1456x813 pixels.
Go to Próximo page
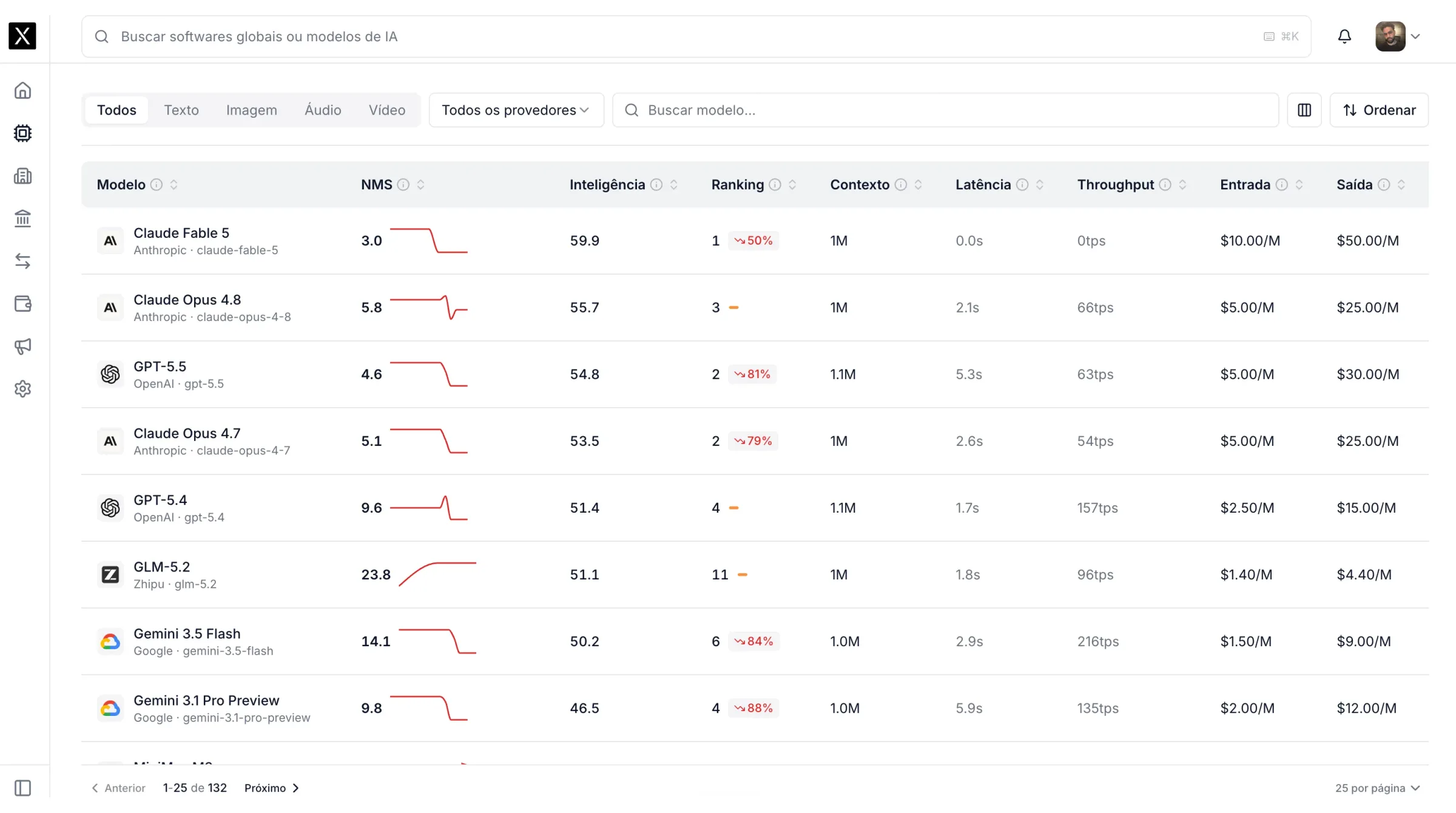tap(272, 788)
